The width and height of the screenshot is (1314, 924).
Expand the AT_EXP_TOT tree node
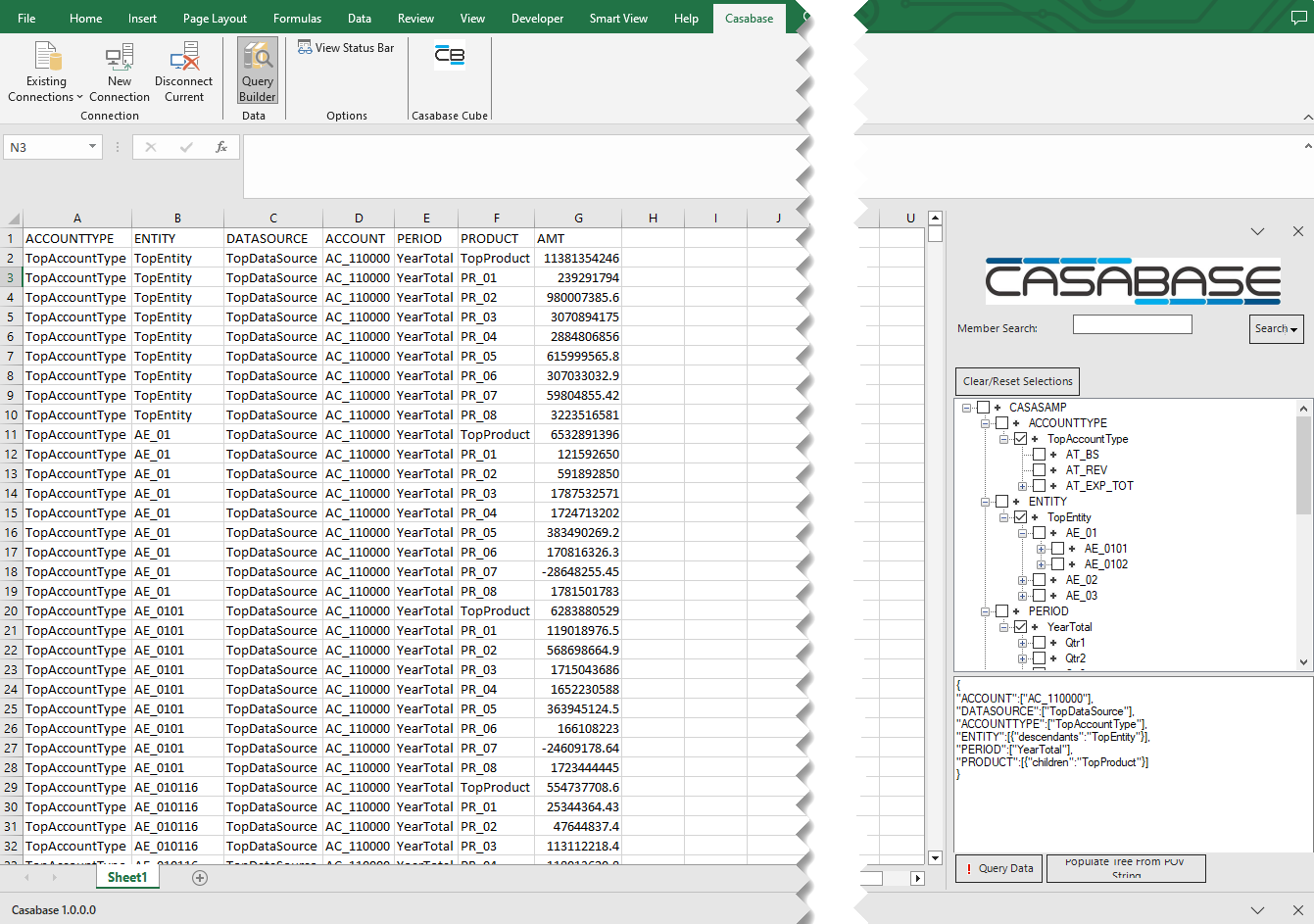[1023, 486]
